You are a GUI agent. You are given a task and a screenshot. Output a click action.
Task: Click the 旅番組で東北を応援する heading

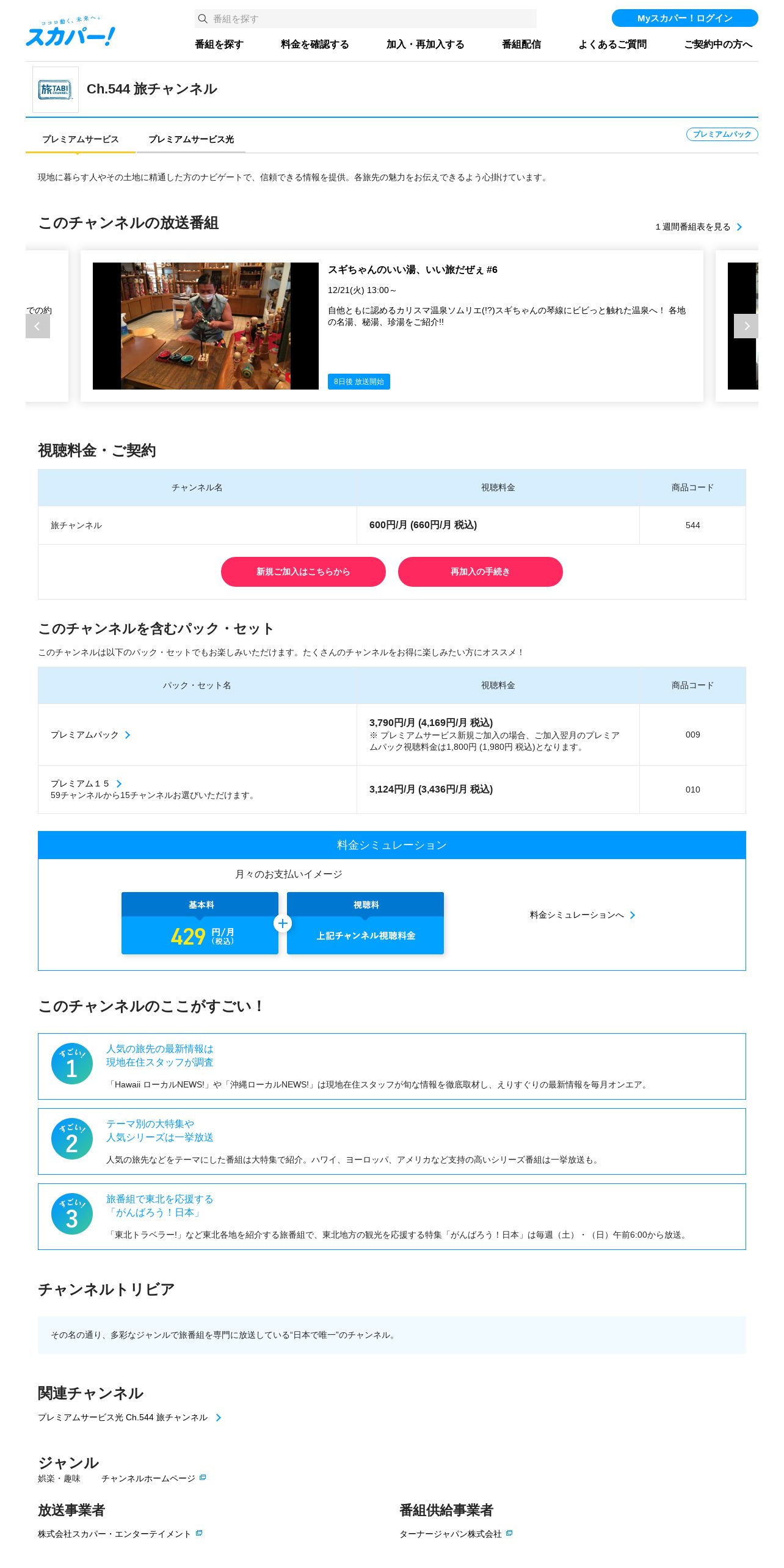click(160, 1199)
